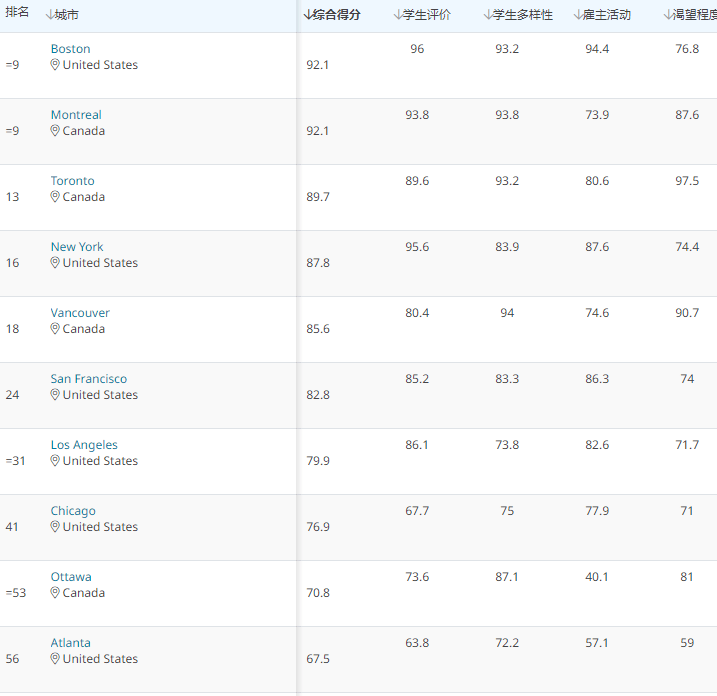Click location pin icon under Vancouver
Viewport: 717px width, 696px height.
tap(56, 329)
